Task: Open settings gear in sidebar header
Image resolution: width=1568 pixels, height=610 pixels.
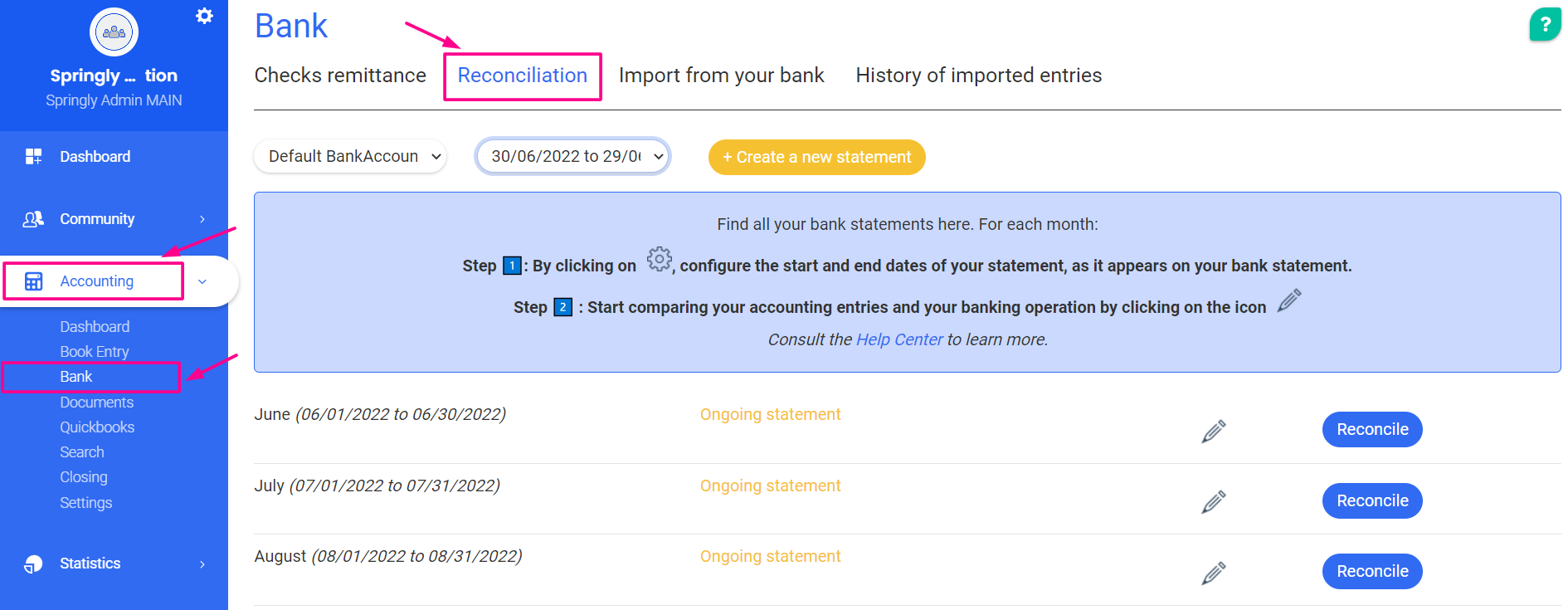Action: click(204, 16)
